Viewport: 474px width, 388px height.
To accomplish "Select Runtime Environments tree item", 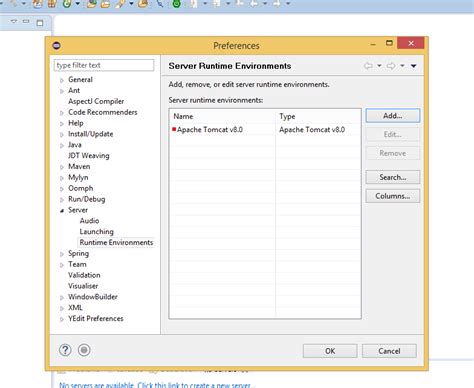I will pyautogui.click(x=116, y=243).
